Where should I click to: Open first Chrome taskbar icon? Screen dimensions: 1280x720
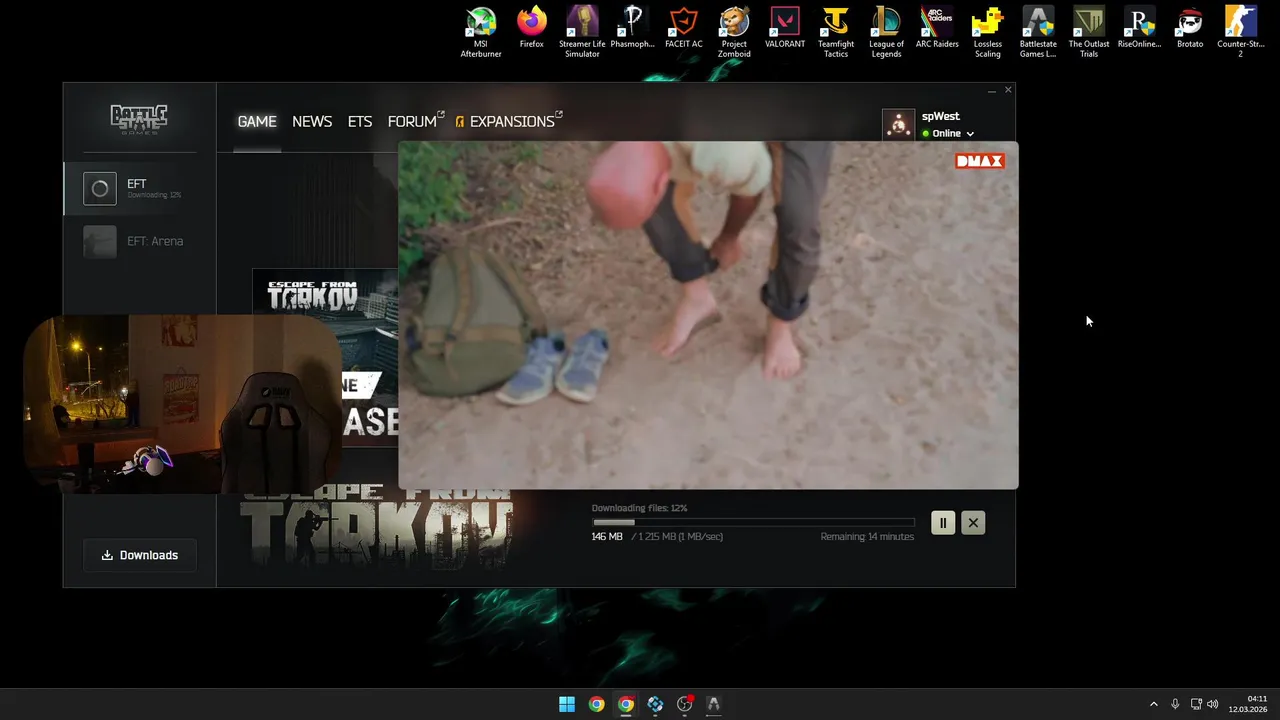pos(596,704)
